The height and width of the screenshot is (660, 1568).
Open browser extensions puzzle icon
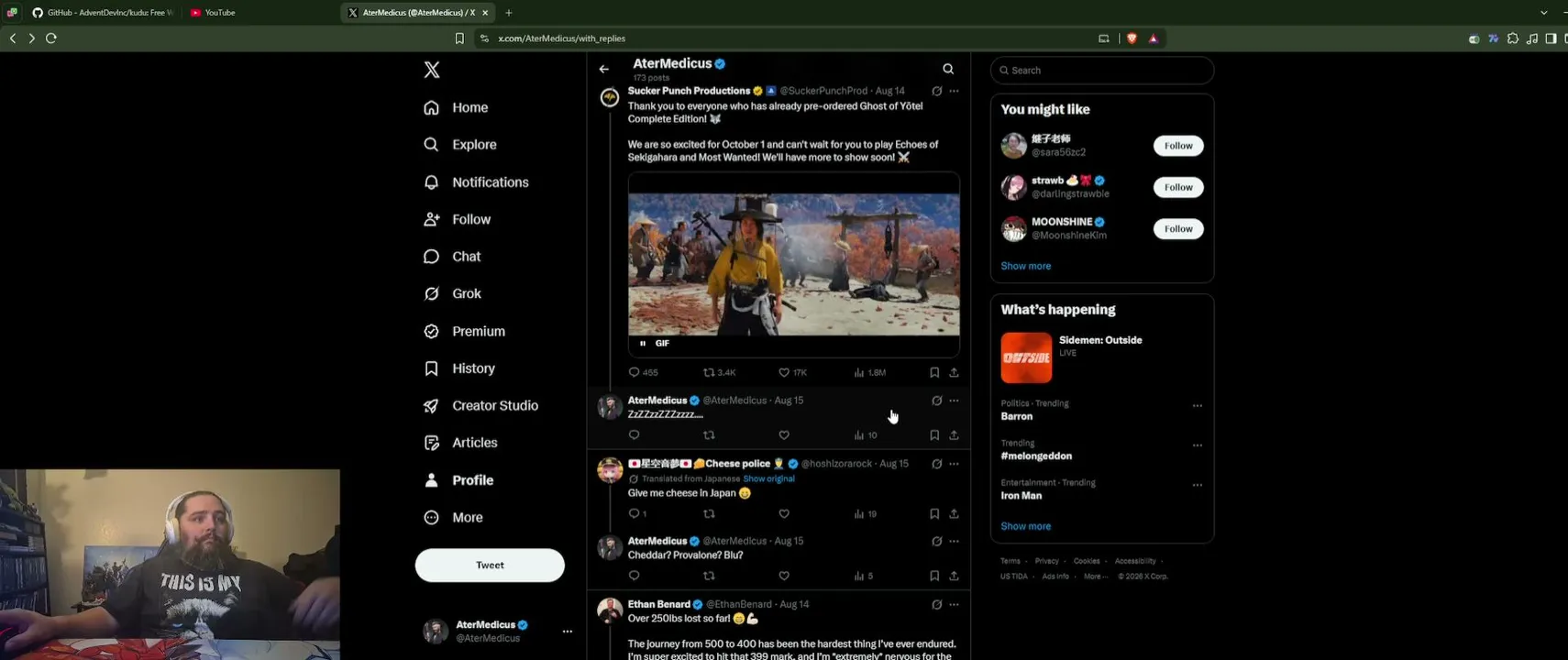tap(1513, 38)
